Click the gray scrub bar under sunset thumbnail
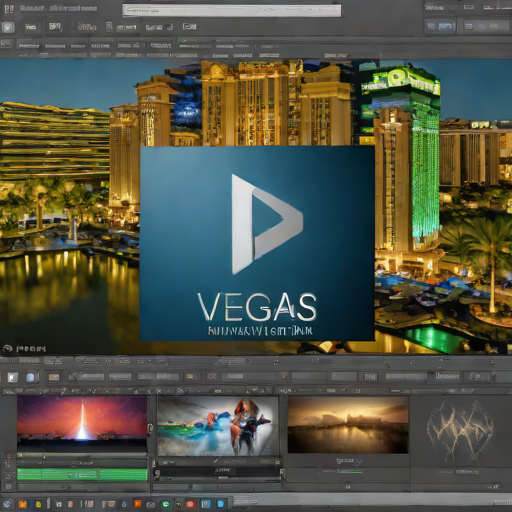The image size is (512, 512). coord(82,456)
